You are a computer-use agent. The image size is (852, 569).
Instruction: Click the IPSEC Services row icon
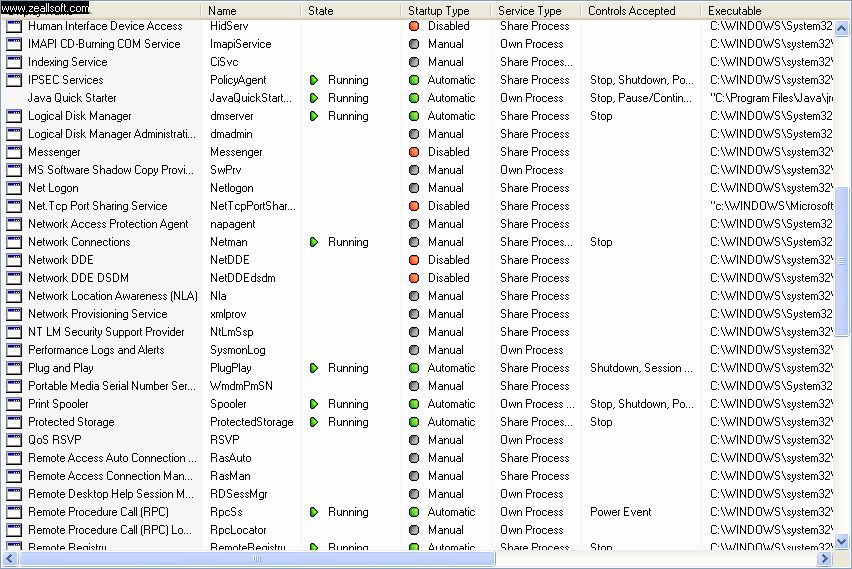point(14,80)
